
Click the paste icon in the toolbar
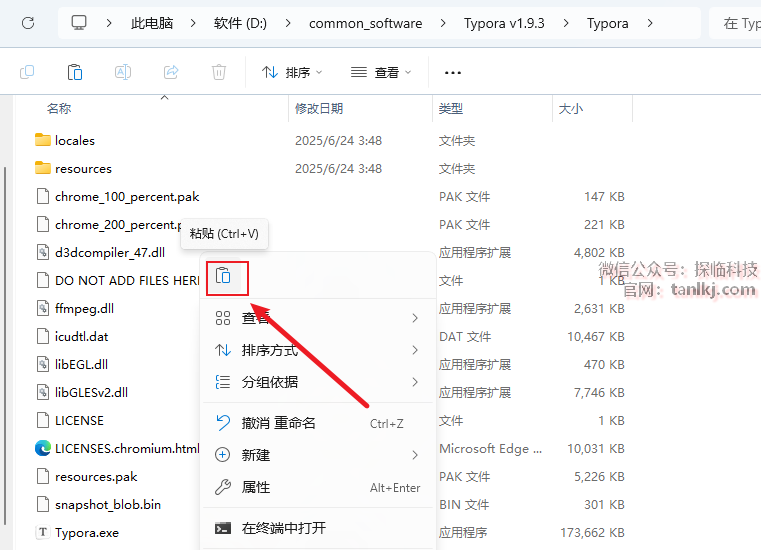coord(75,72)
